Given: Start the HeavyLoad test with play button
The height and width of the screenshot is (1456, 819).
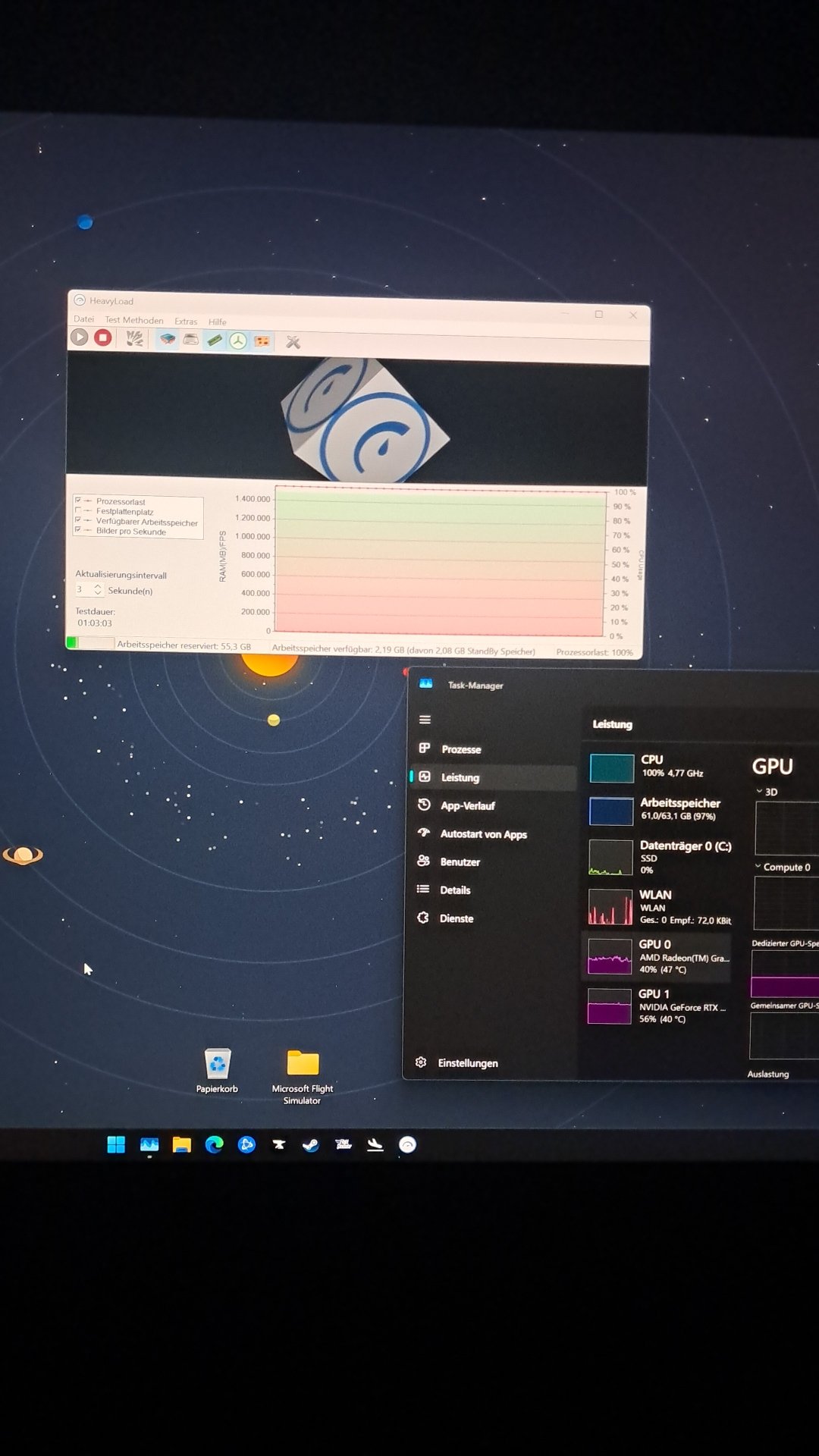Looking at the screenshot, I should pyautogui.click(x=80, y=337).
